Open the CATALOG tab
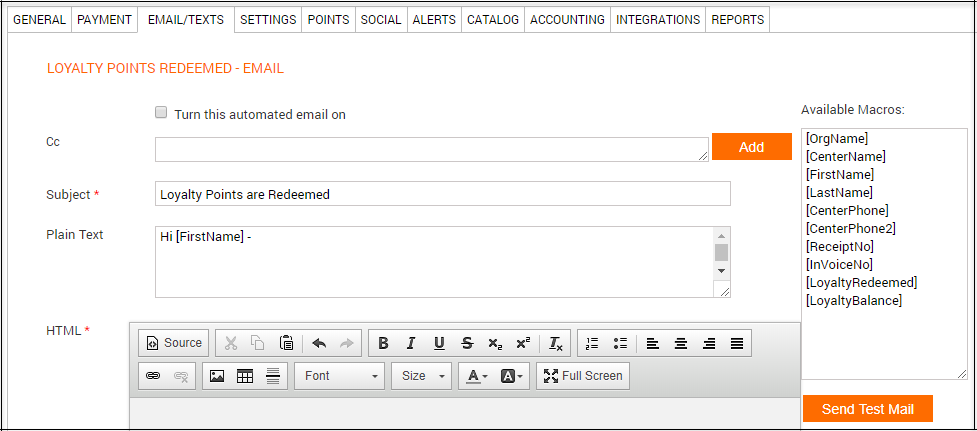The width and height of the screenshot is (977, 431). tap(493, 19)
